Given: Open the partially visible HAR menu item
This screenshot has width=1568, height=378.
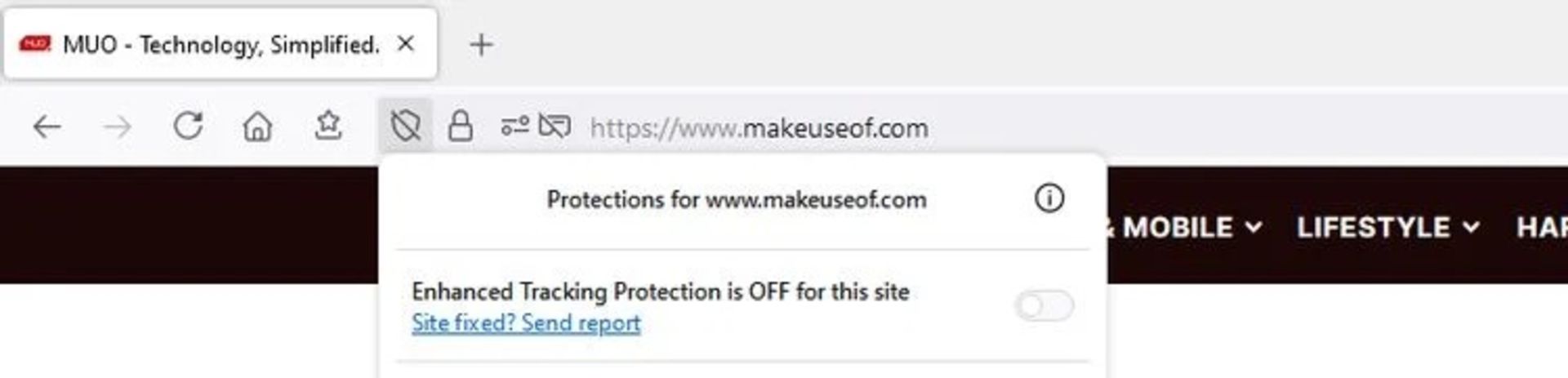Looking at the screenshot, I should click(x=1542, y=228).
